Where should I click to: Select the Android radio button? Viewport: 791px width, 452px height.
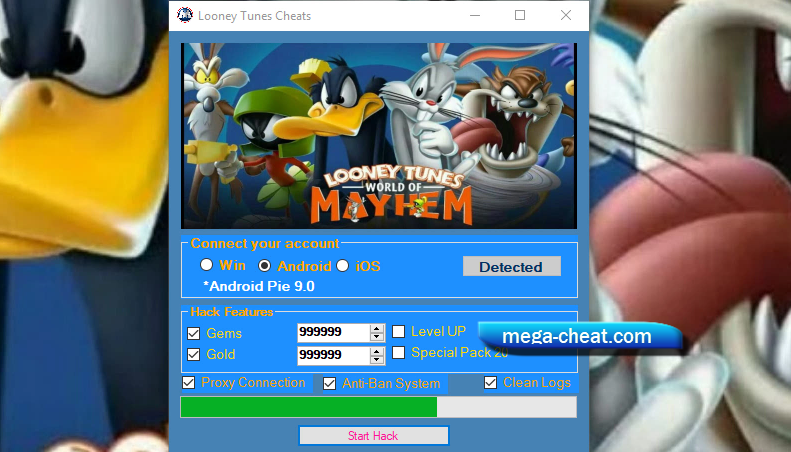[264, 265]
